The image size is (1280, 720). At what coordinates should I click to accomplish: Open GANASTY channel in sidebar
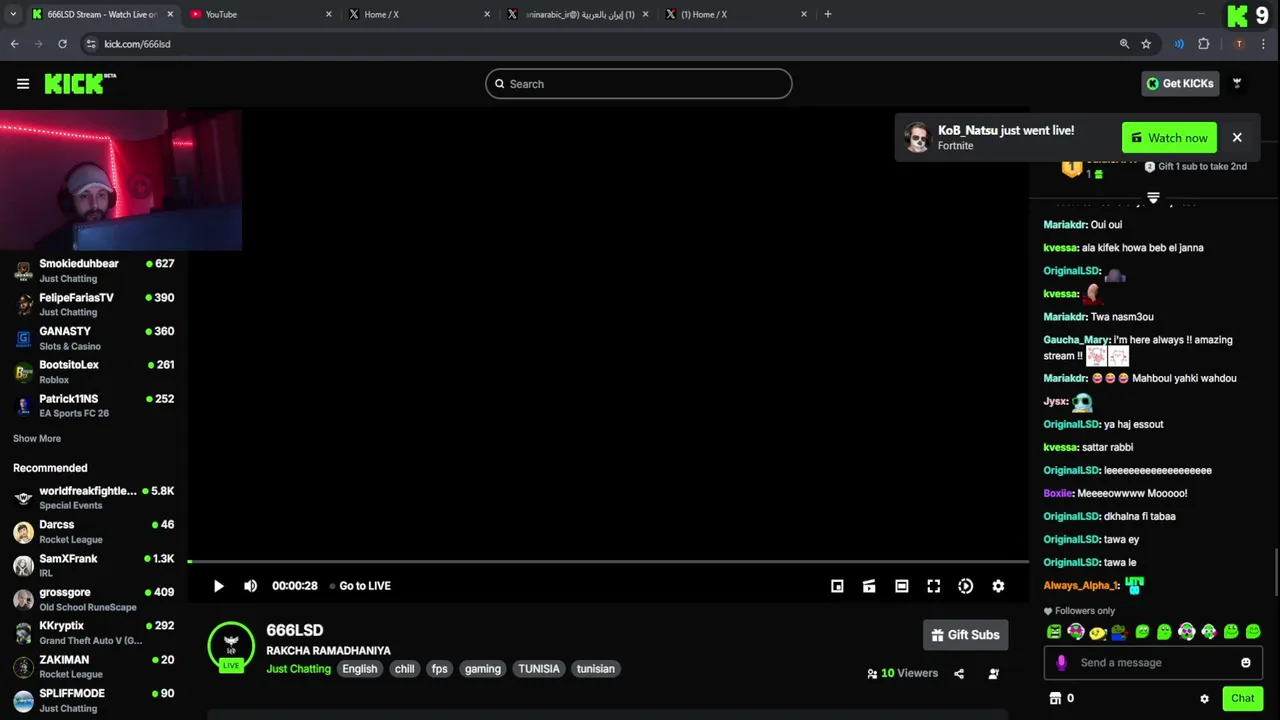(x=94, y=338)
